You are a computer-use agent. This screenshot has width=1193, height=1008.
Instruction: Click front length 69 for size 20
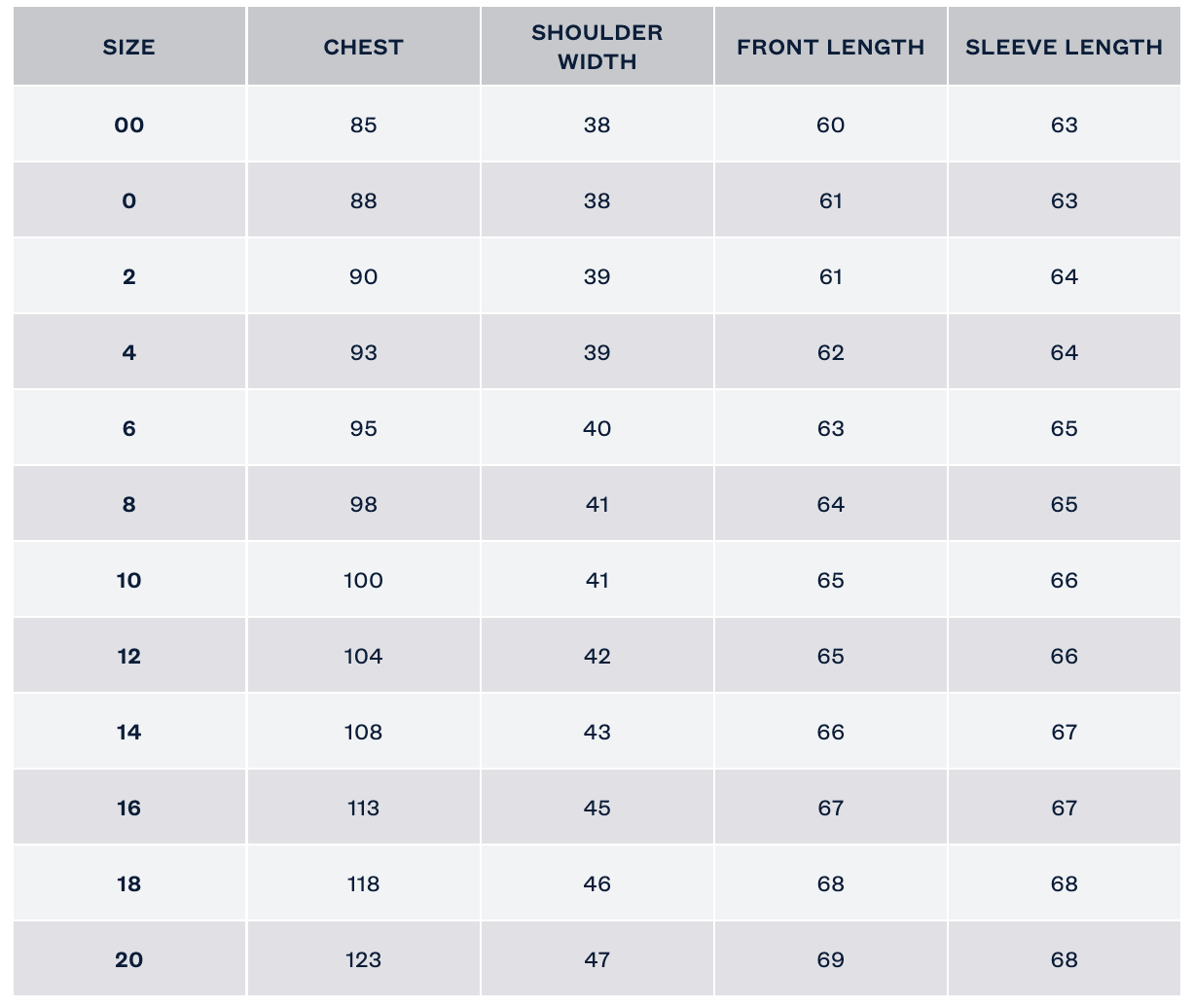(830, 959)
